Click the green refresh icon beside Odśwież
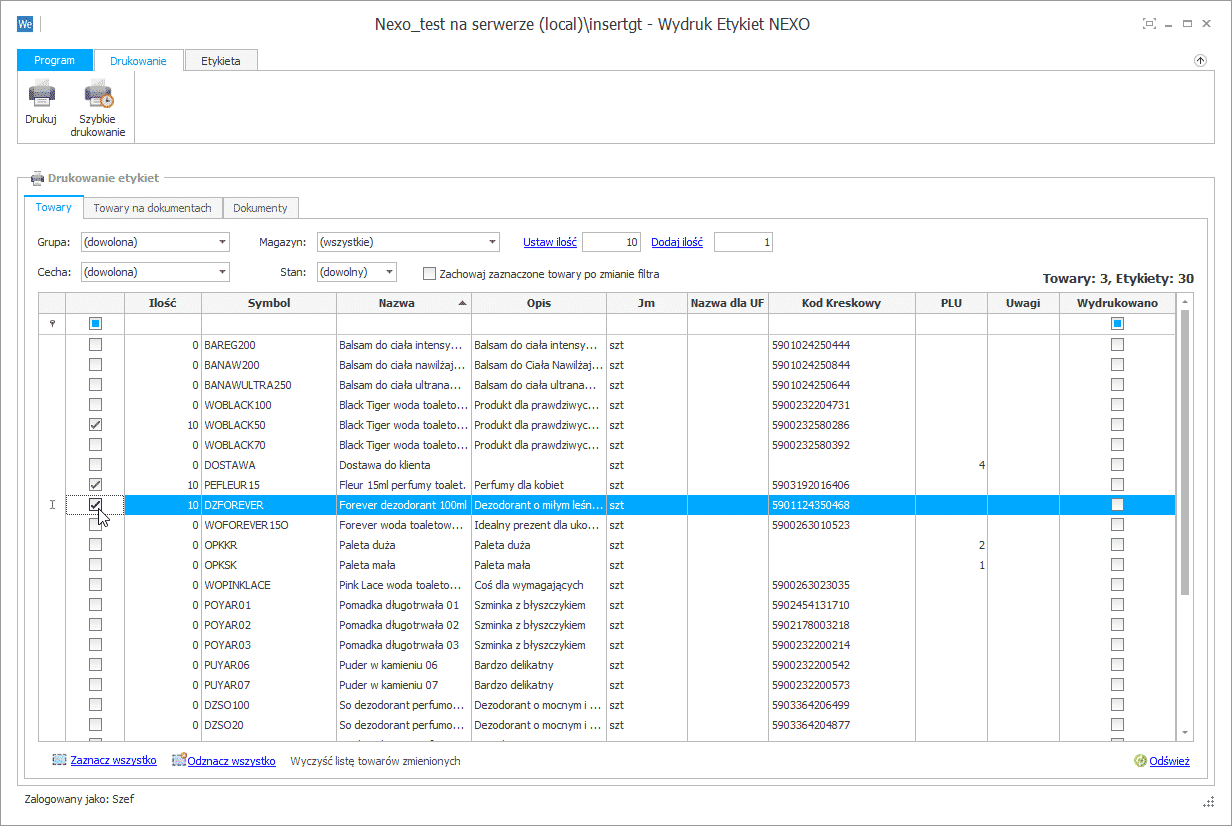1232x826 pixels. coord(1140,761)
